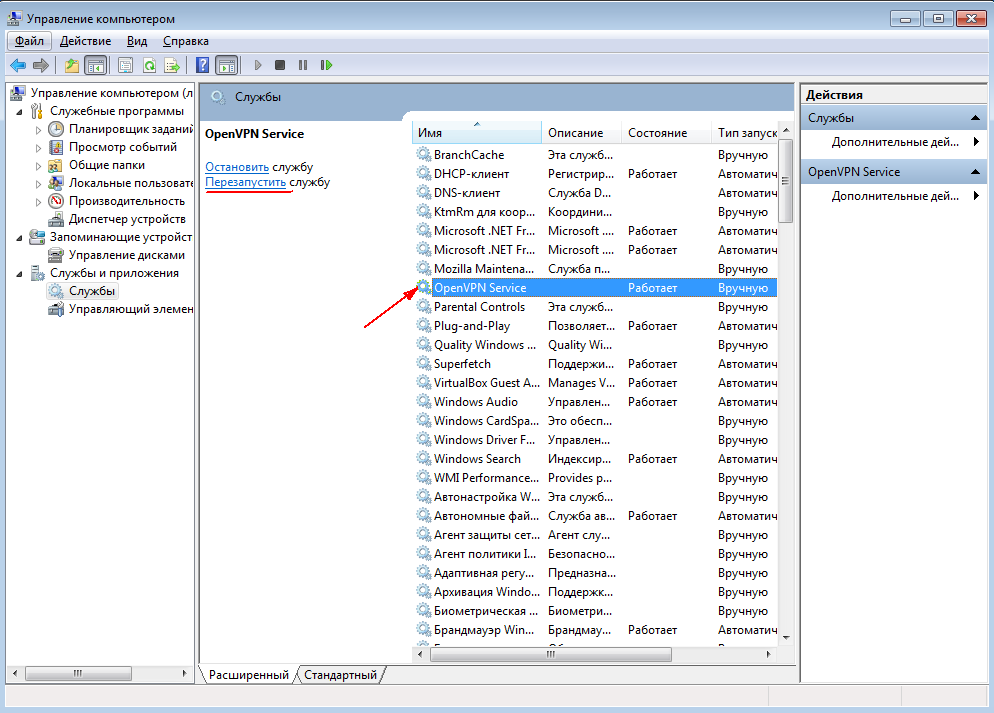The width and height of the screenshot is (994, 713).
Task: Open Help via the blue question mark icon
Action: coord(202,65)
